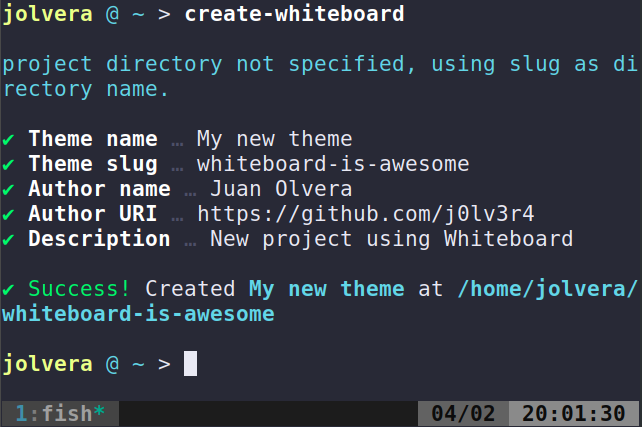This screenshot has height=427, width=642.
Task: Click the checkmark beside Description
Action: [8, 240]
